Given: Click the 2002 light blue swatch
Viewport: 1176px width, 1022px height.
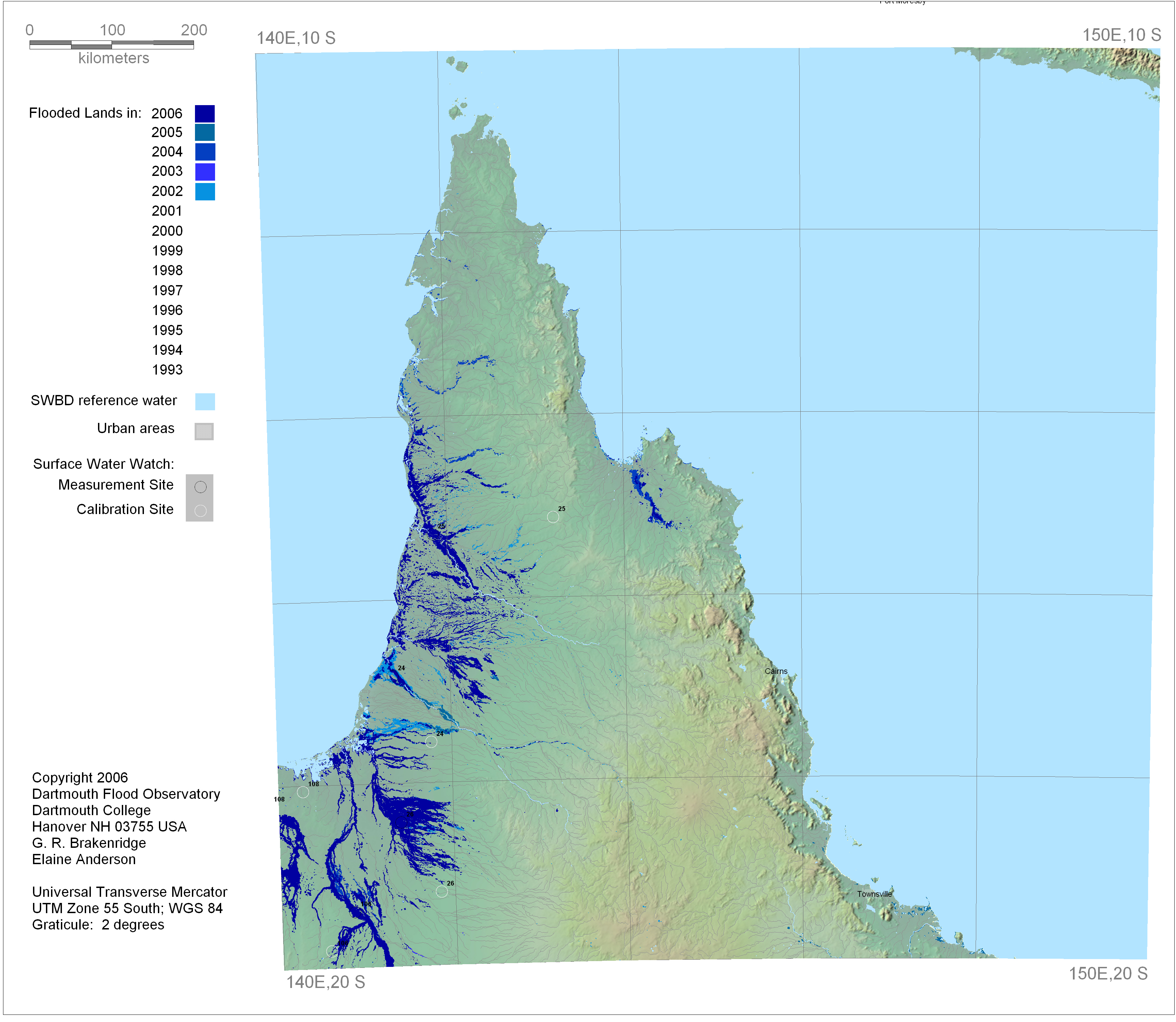Looking at the screenshot, I should 205,192.
